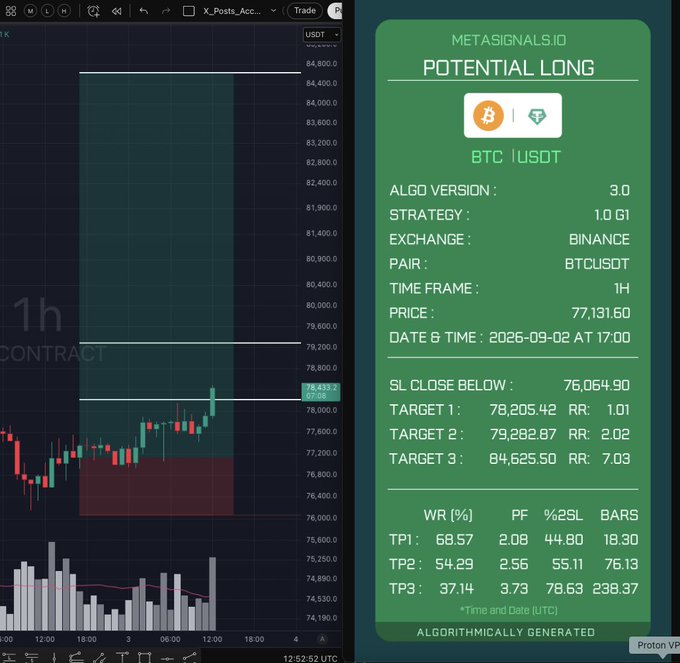Viewport: 680px width, 663px height.
Task: Click the TP3 bars value 238.37
Action: pyautogui.click(x=615, y=588)
